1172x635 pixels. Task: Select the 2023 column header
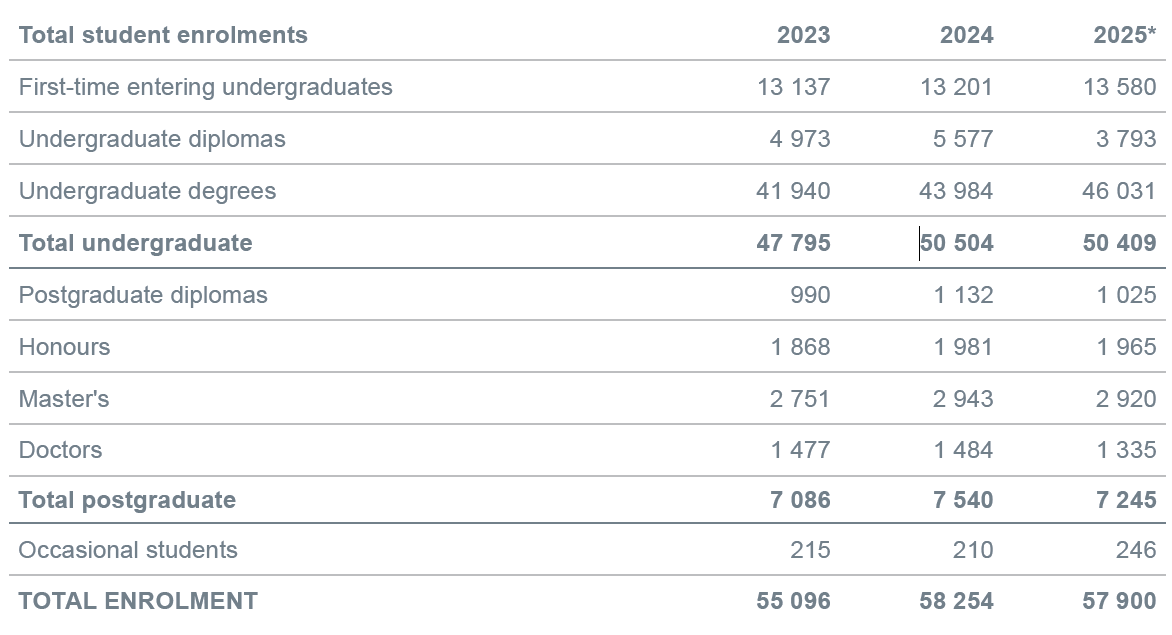803,35
